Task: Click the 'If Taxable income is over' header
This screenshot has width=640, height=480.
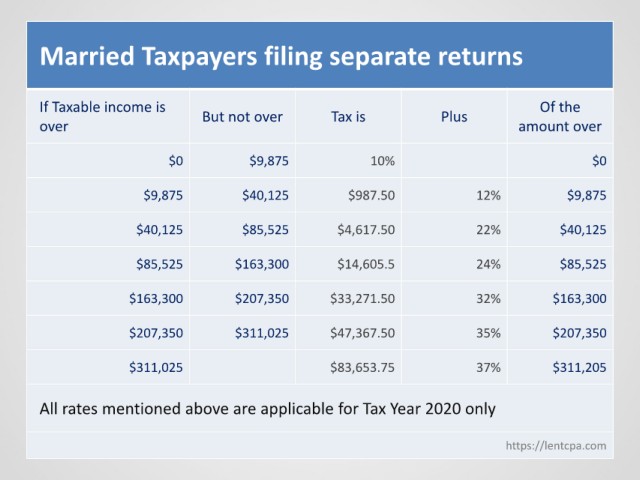Action: click(x=102, y=117)
